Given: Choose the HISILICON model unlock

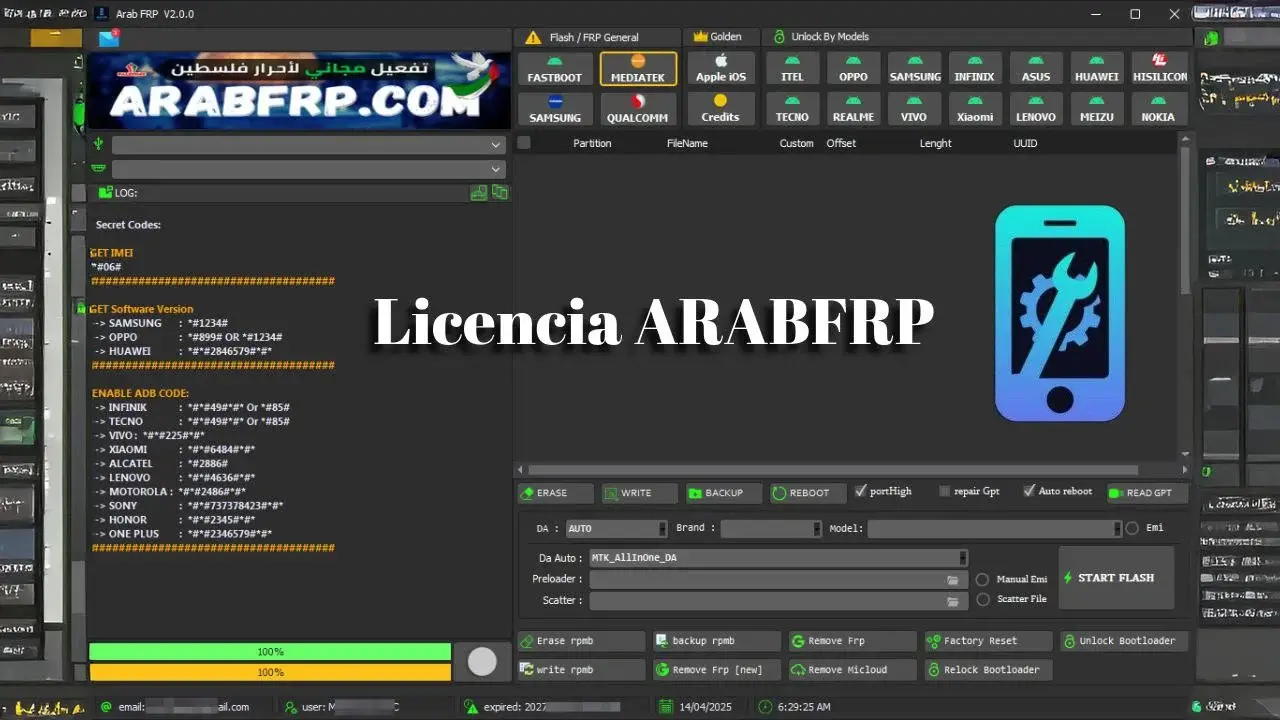Looking at the screenshot, I should [1159, 69].
